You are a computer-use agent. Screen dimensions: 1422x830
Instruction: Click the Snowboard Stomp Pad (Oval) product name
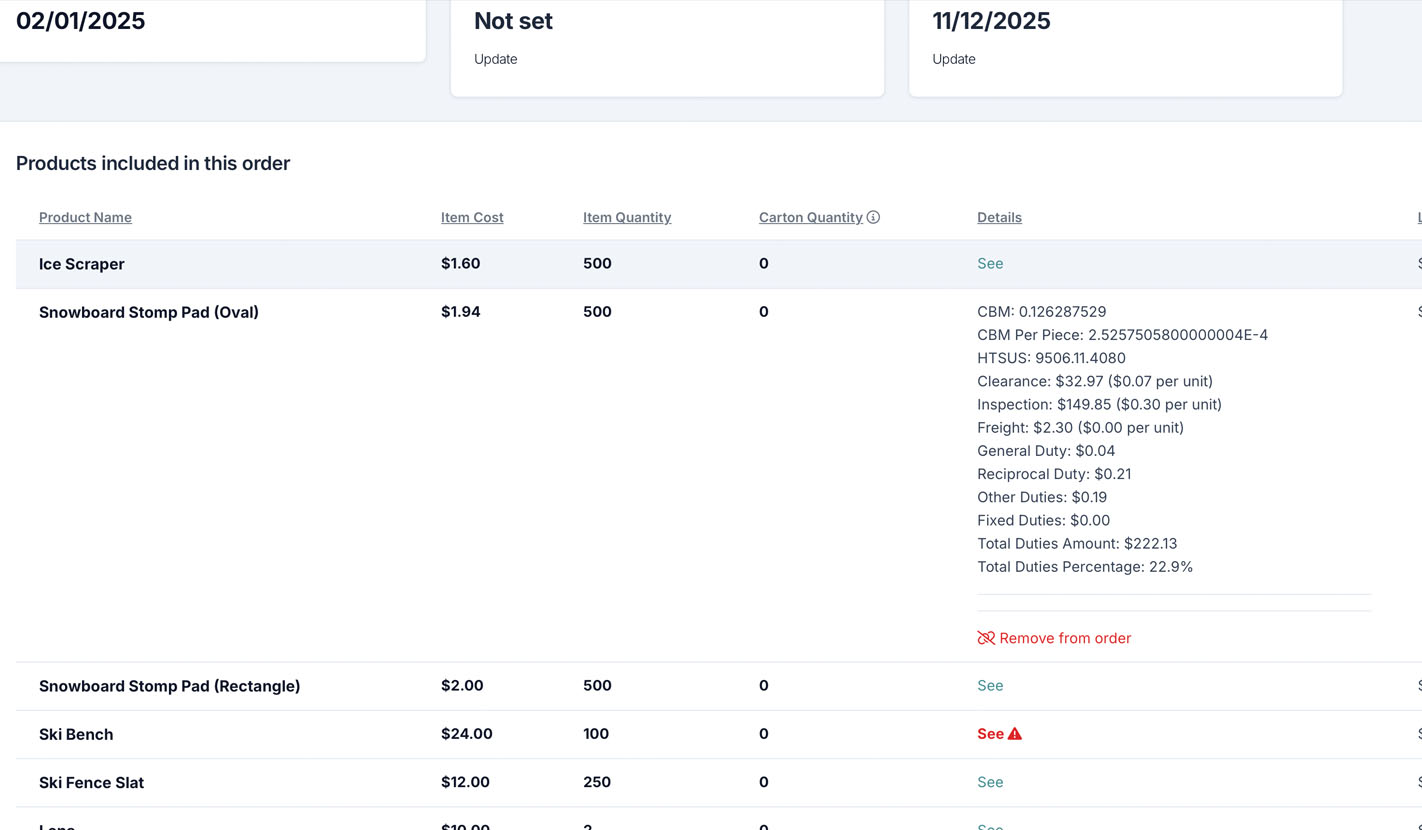tap(149, 312)
